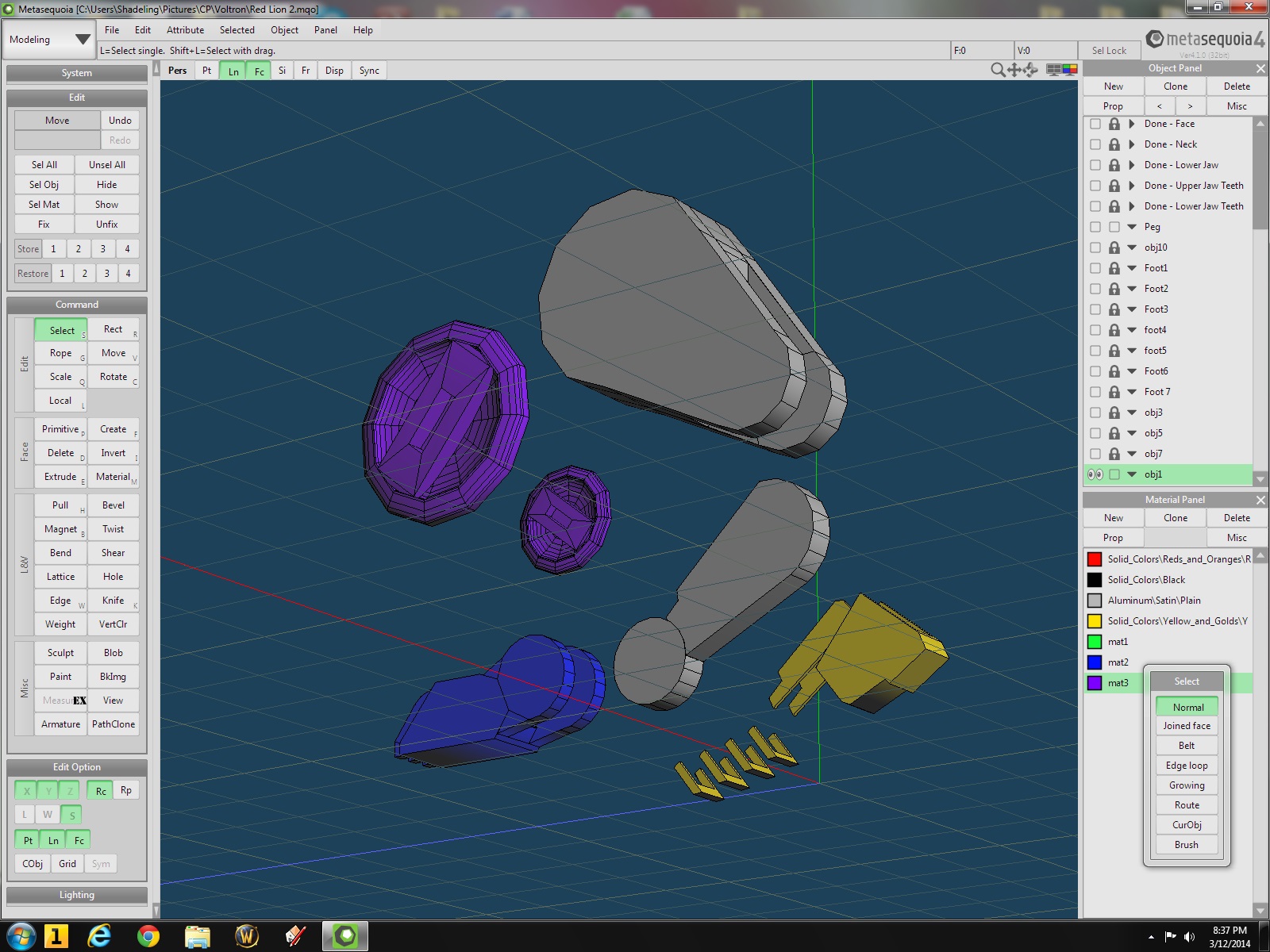Open the multi-view layout monitor icon
This screenshot has height=952, width=1270.
[x=1054, y=70]
